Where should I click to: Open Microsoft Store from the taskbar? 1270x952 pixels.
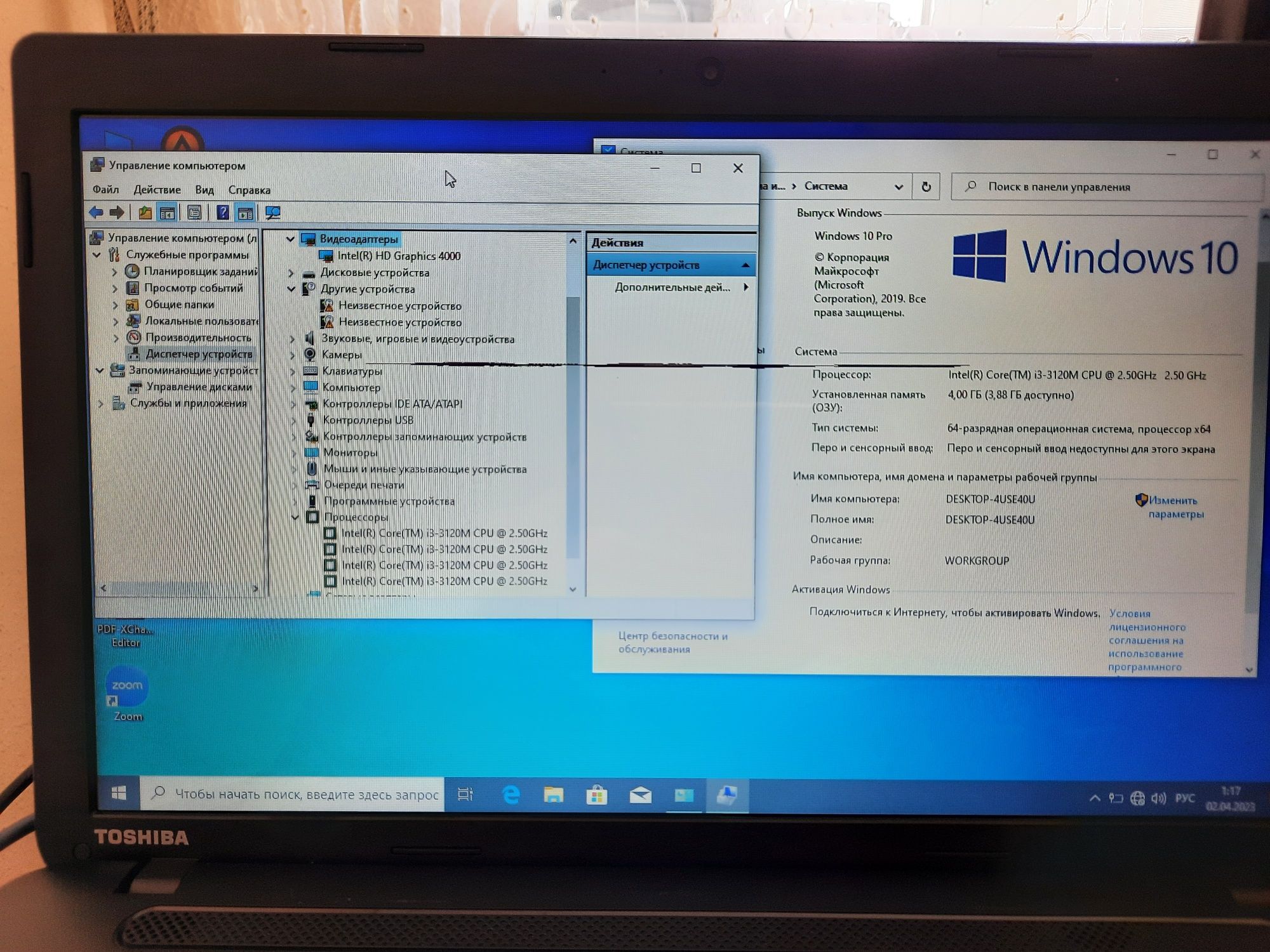pos(597,795)
